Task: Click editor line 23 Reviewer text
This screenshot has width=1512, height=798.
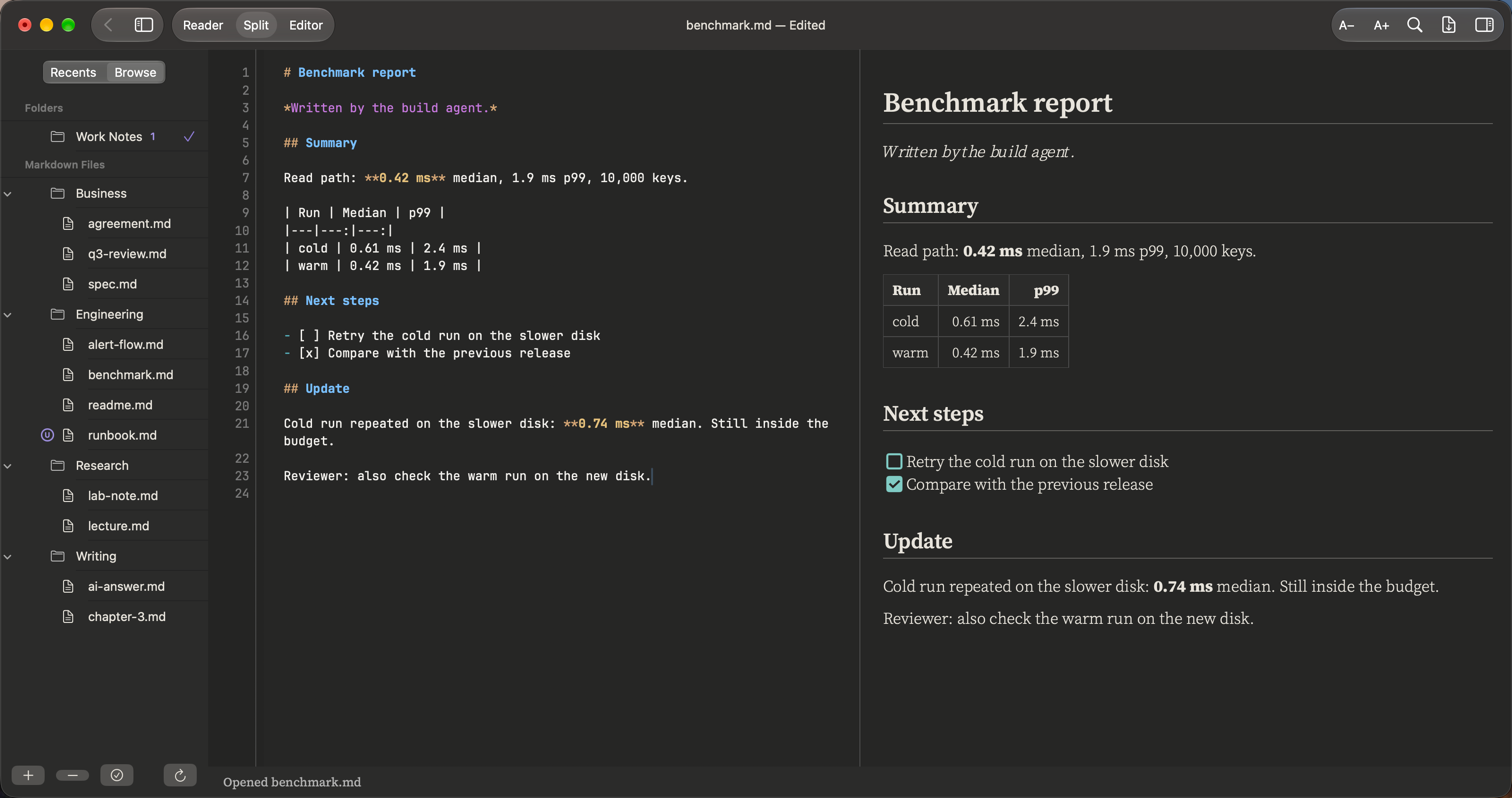Action: 467,476
